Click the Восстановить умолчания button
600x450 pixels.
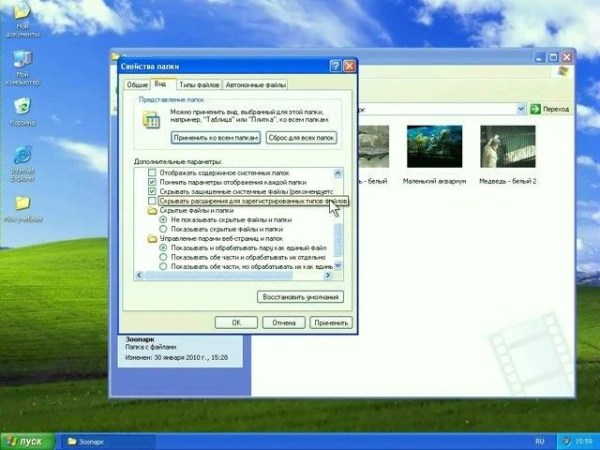[300, 297]
